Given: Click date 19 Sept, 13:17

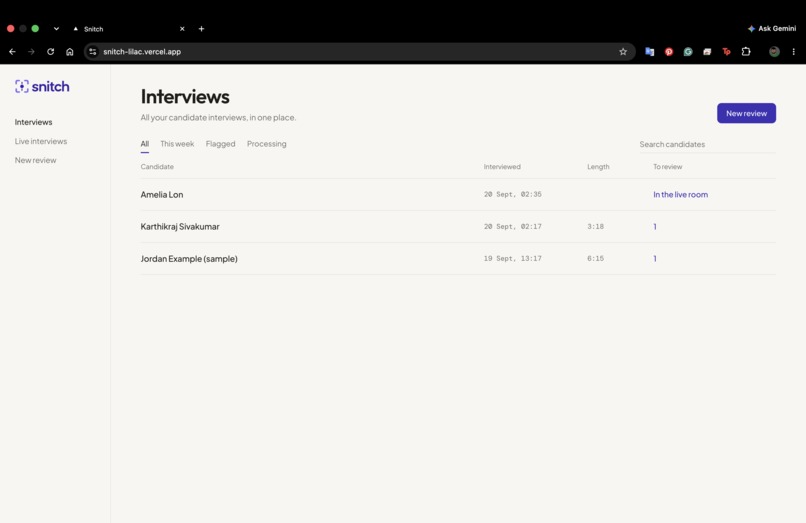Looking at the screenshot, I should pos(512,258).
